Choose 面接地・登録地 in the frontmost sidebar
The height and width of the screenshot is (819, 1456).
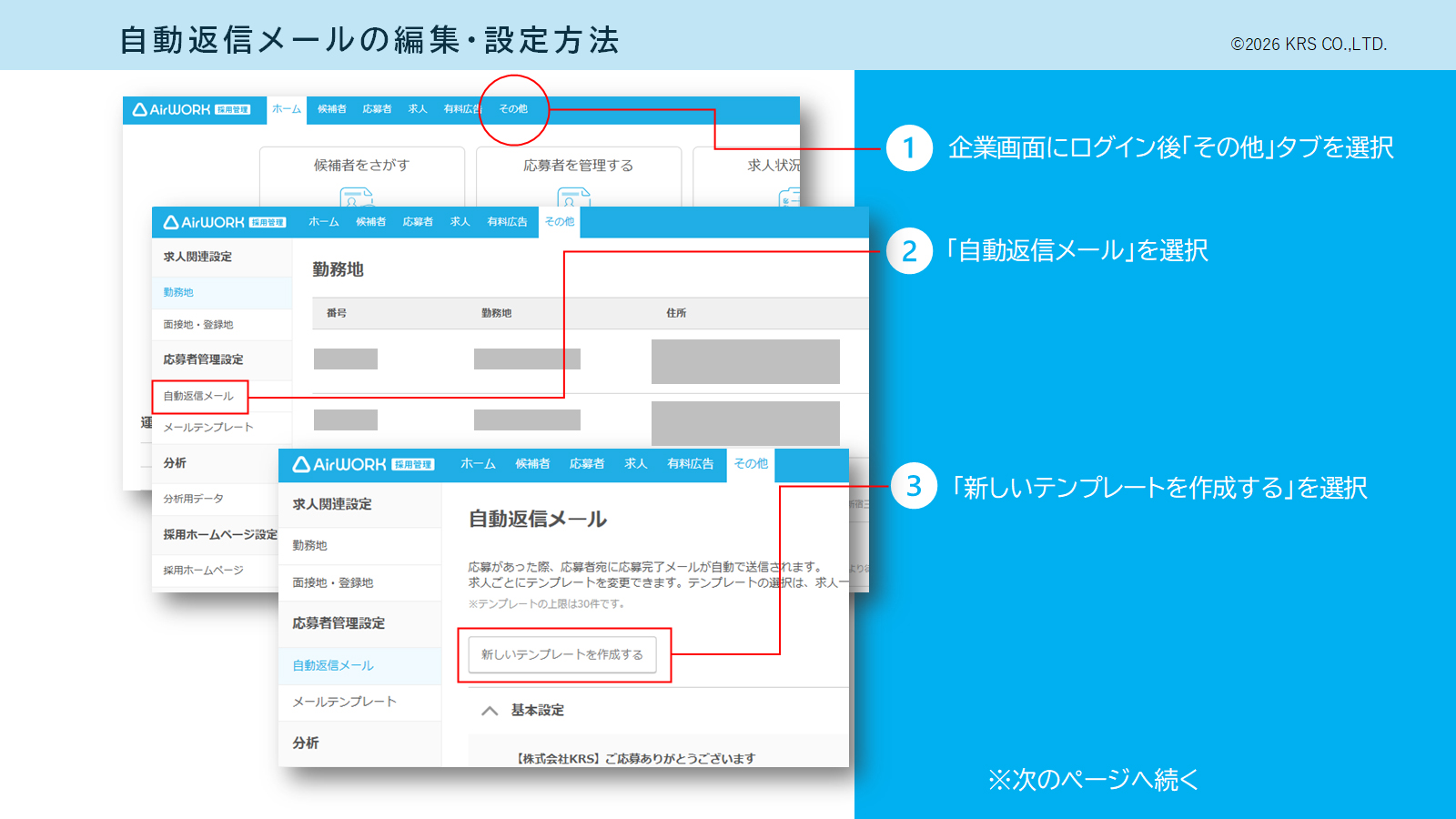tap(332, 582)
